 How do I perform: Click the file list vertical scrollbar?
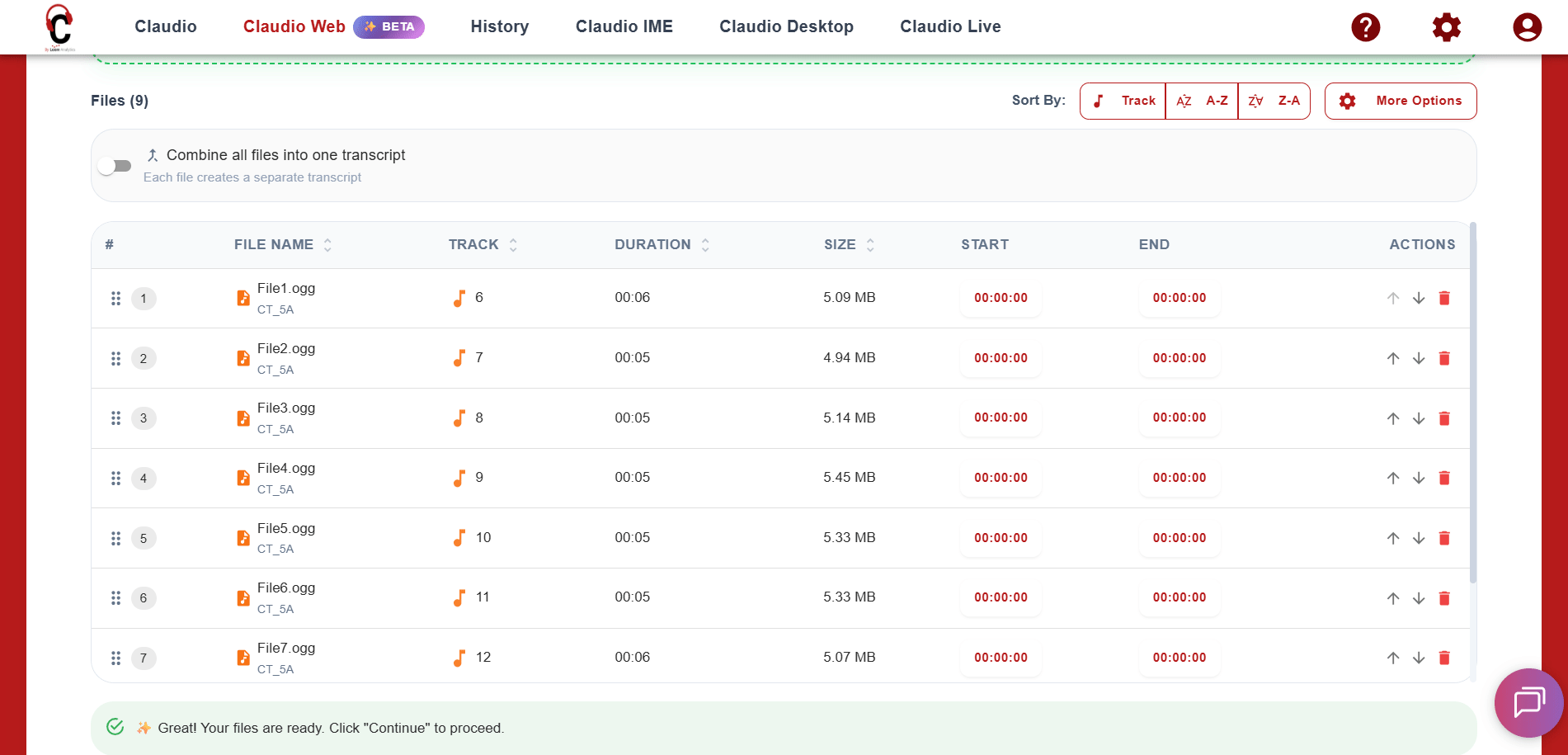(x=1472, y=403)
